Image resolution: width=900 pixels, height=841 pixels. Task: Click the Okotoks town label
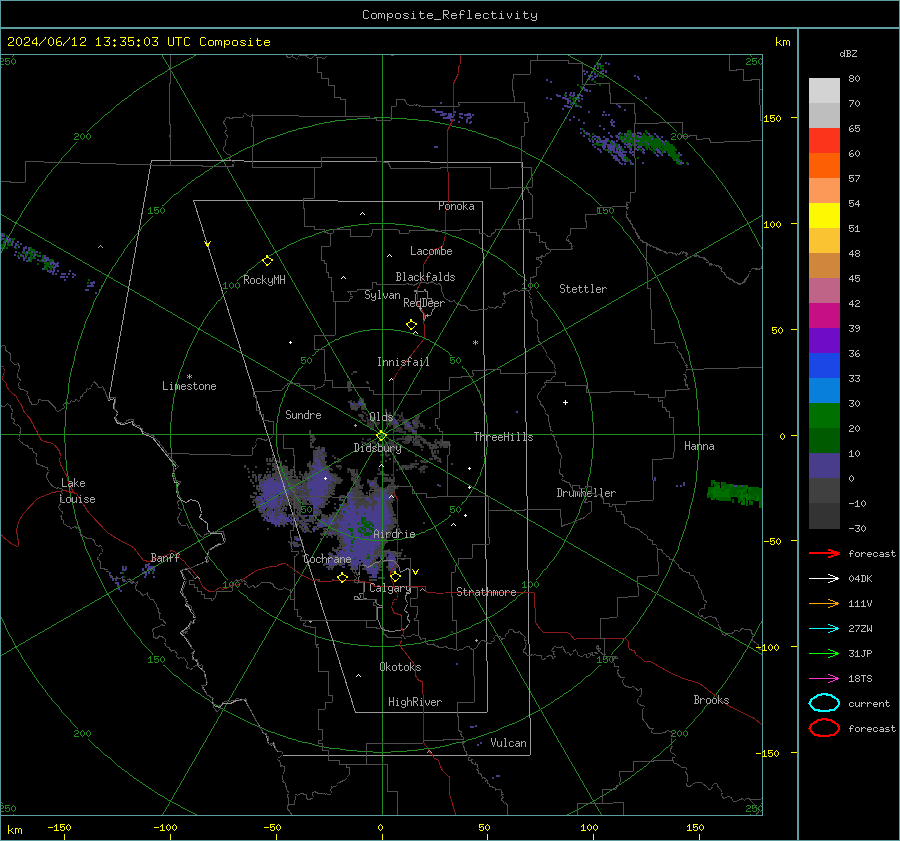click(400, 667)
